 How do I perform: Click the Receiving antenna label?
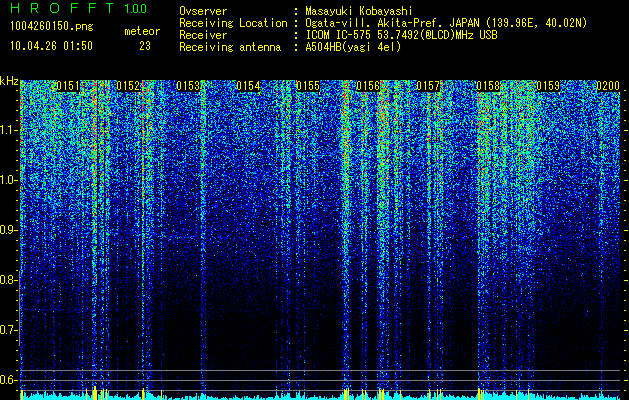[x=230, y=47]
